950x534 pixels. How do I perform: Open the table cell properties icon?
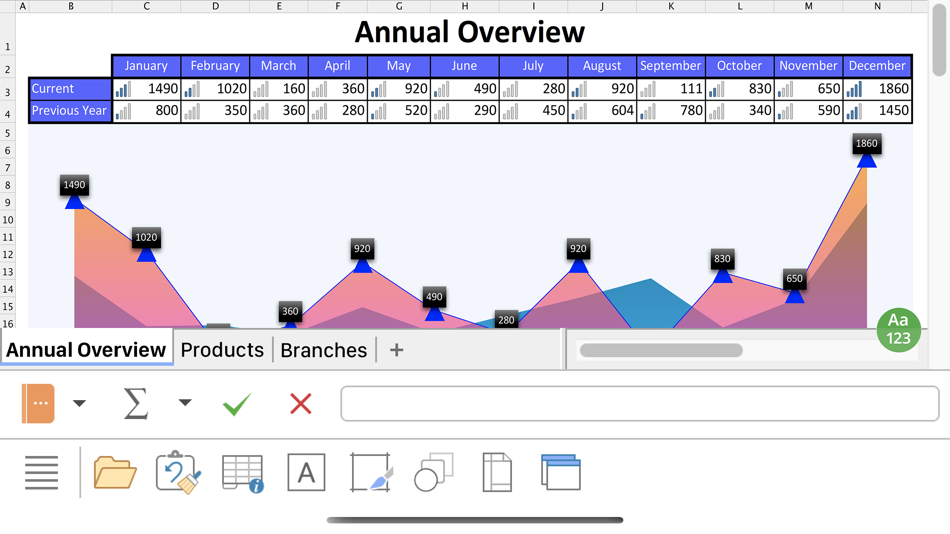click(x=242, y=473)
